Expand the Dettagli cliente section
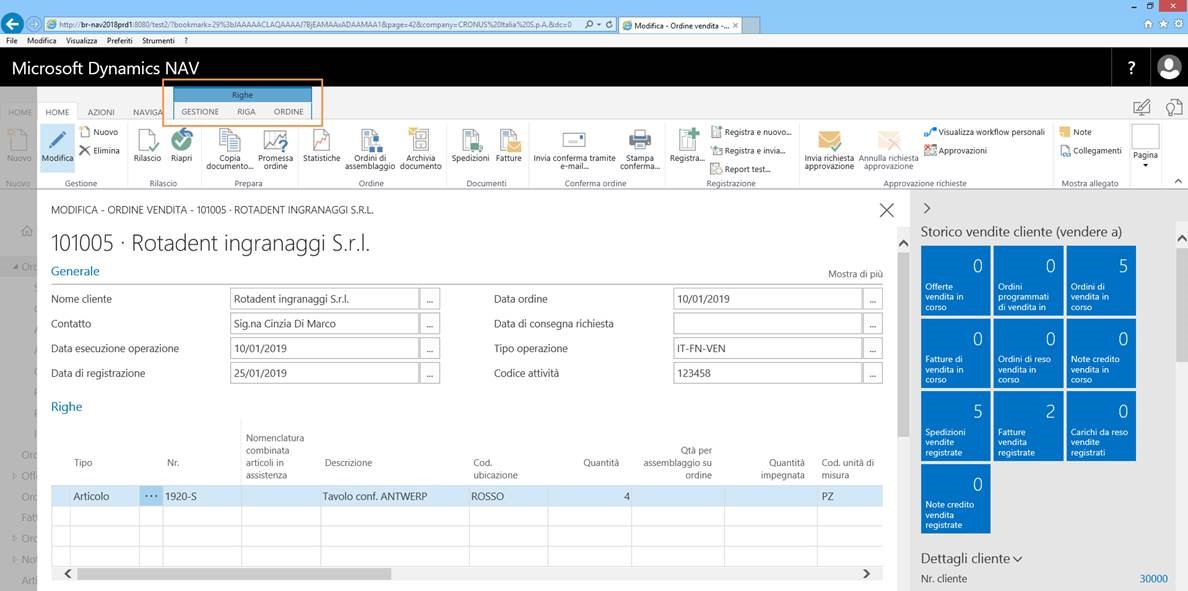1188x591 pixels. [x=971, y=558]
